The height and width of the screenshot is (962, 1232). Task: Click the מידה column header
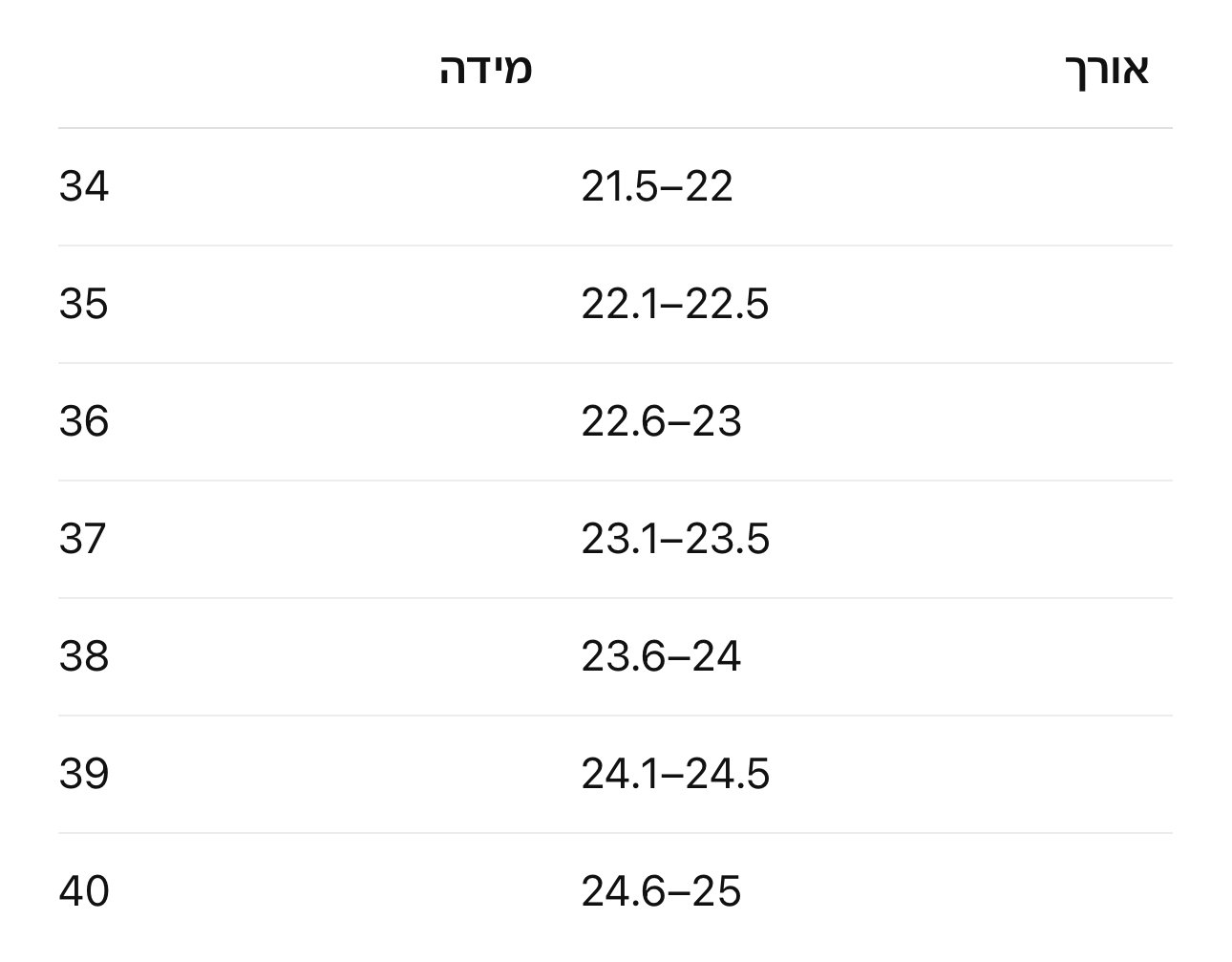[485, 71]
